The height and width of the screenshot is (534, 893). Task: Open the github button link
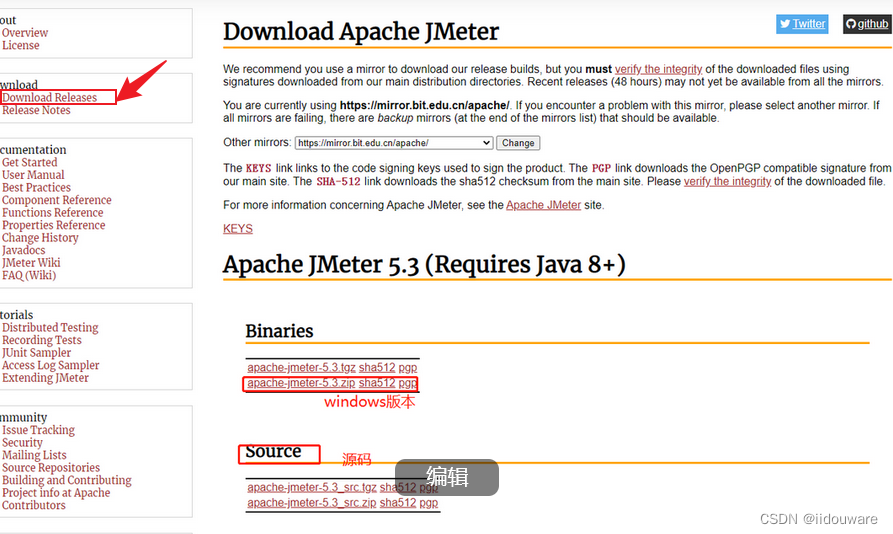click(867, 24)
